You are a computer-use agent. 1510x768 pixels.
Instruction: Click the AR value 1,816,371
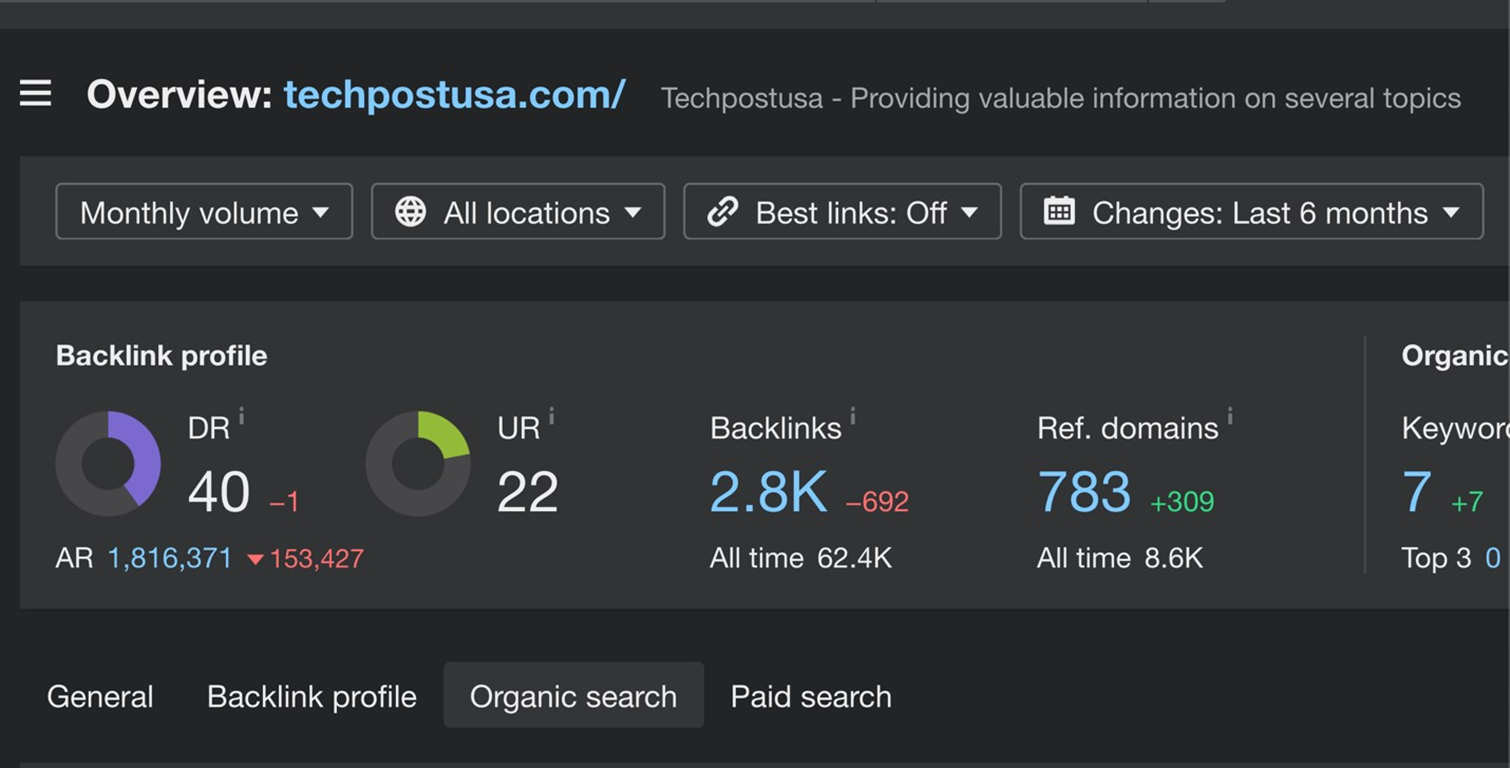(170, 558)
